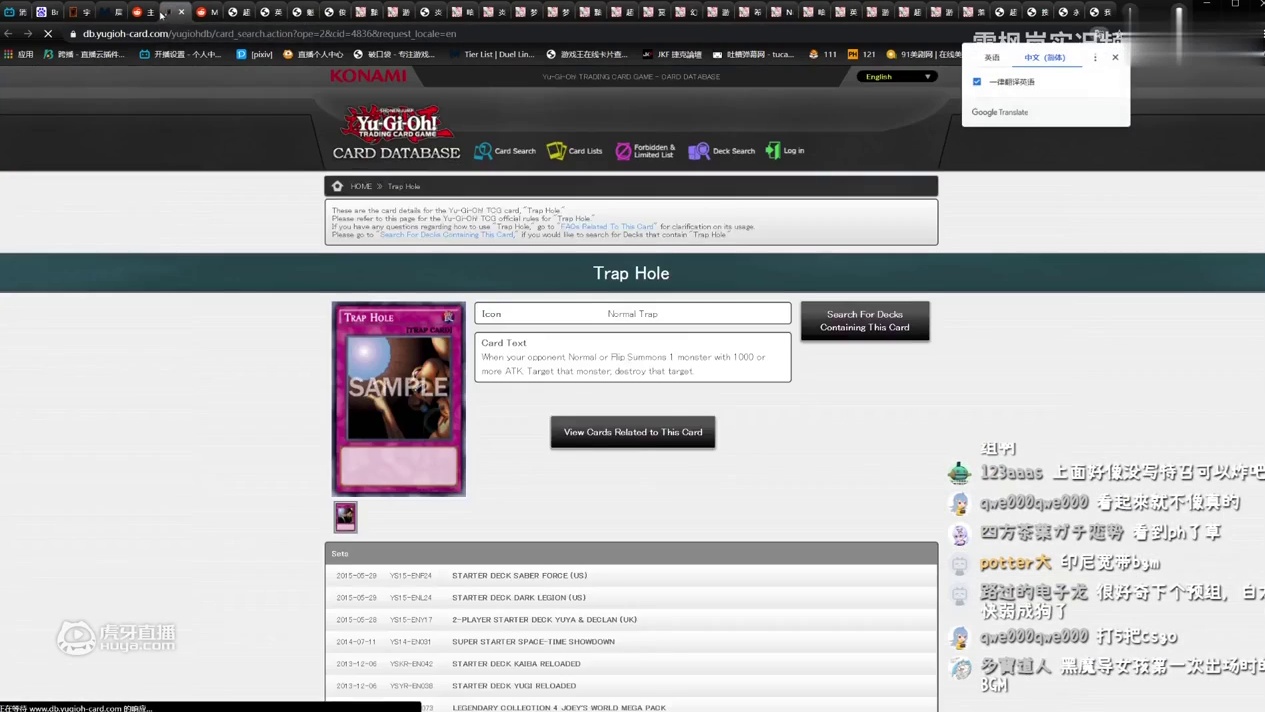The width and height of the screenshot is (1265, 712).
Task: Close the active browser tab
Action: tap(181, 12)
